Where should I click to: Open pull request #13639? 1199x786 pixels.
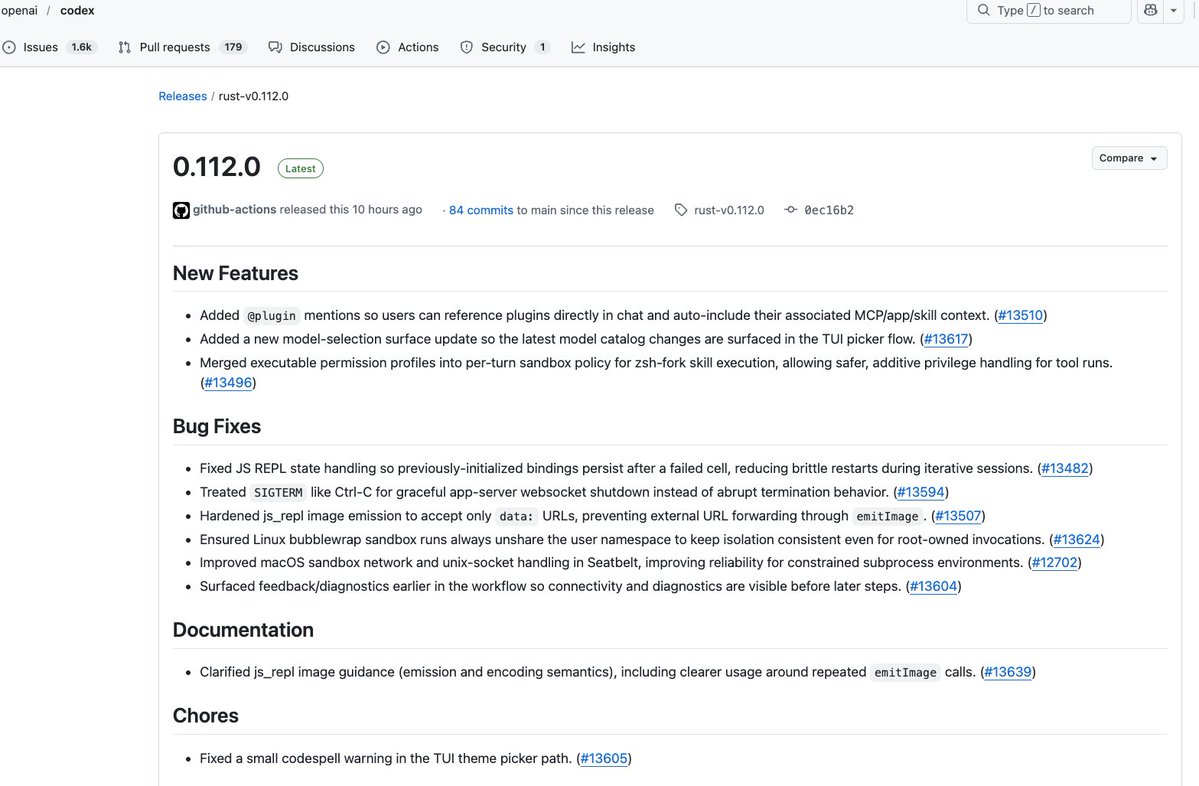click(1008, 672)
